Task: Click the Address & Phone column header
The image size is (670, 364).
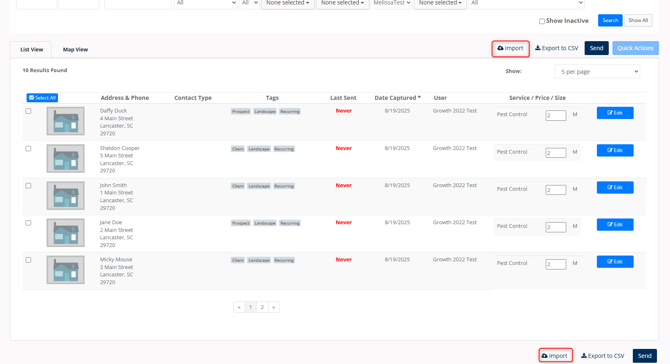Action: tap(125, 98)
